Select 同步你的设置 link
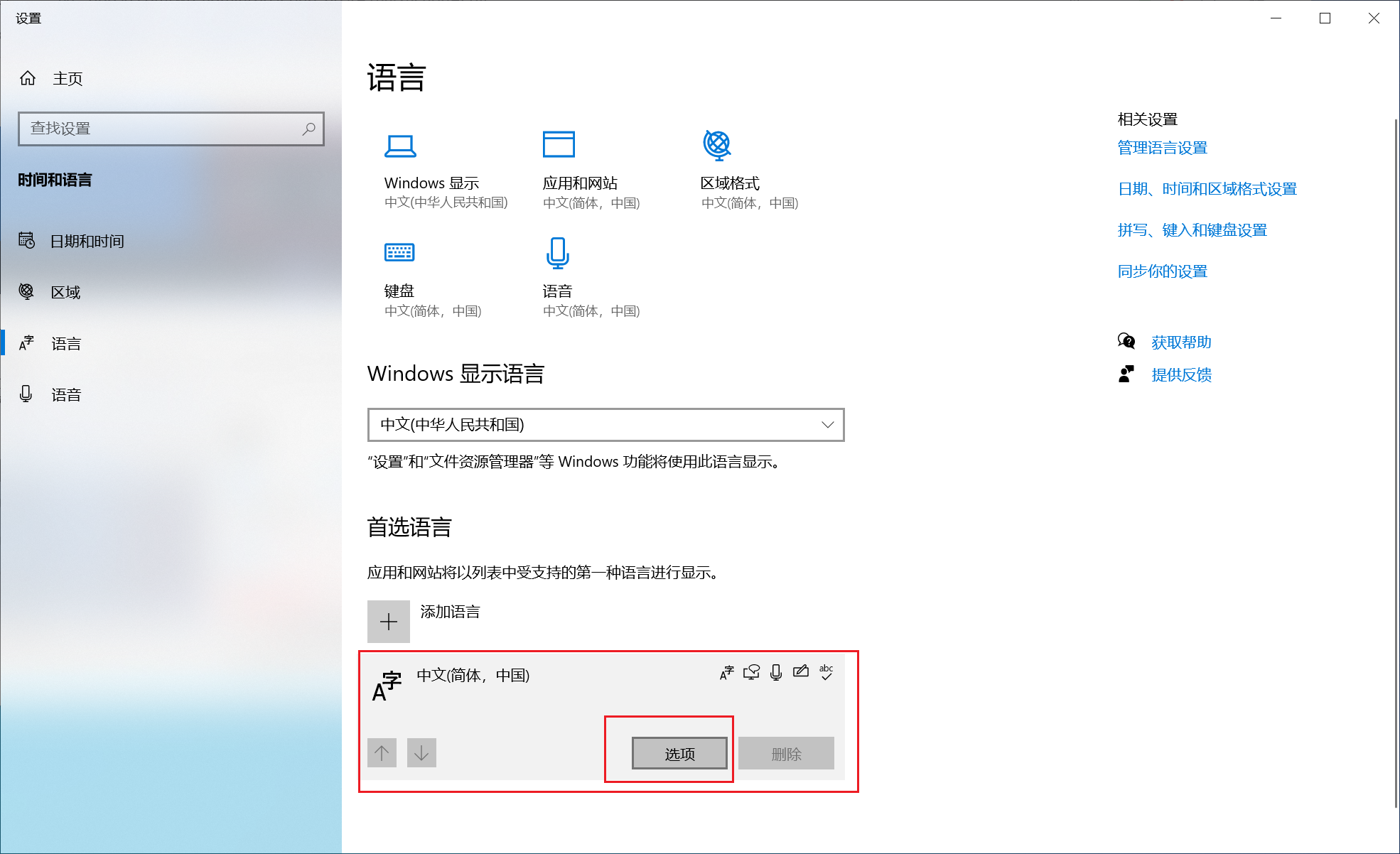Viewport: 1400px width, 854px height. coord(1161,271)
